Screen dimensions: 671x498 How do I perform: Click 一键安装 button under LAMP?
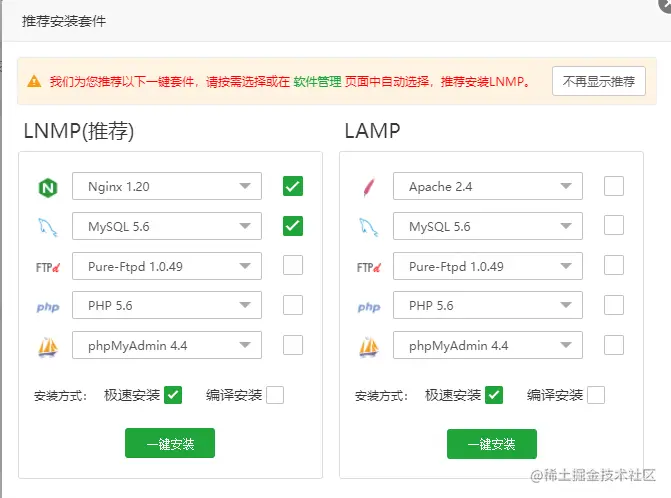(x=492, y=444)
